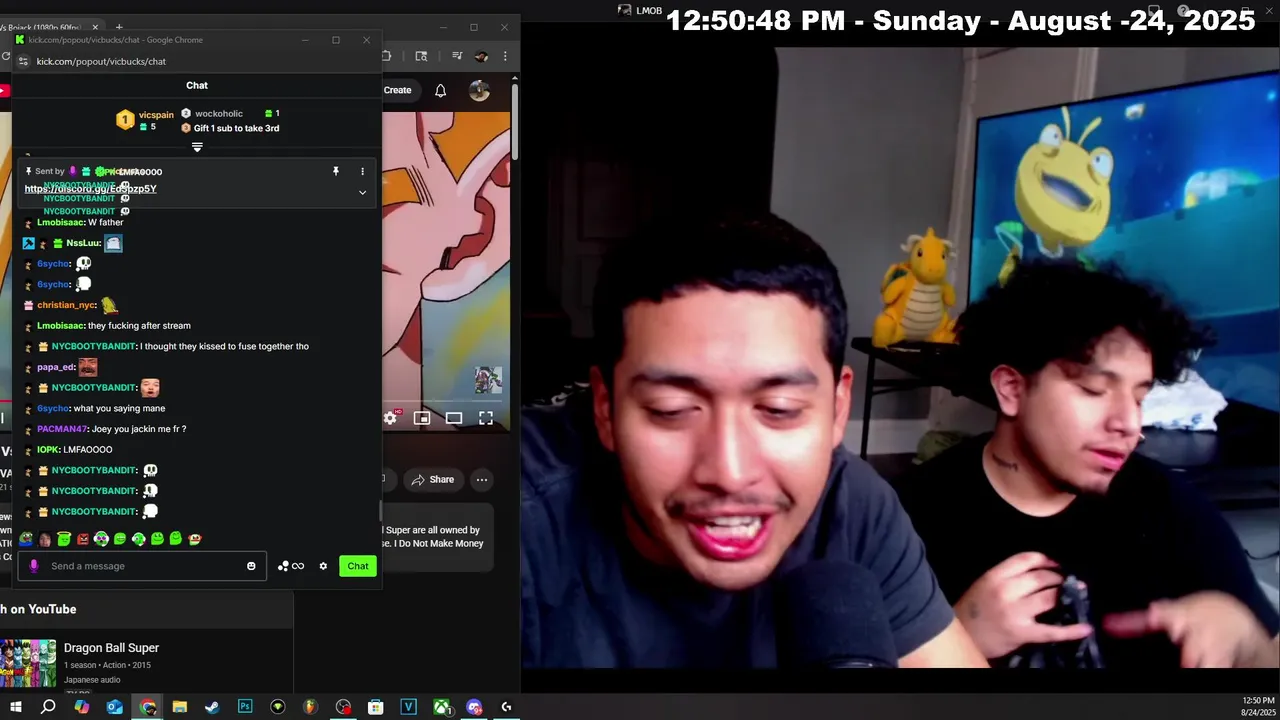
Task: Click the YouTube page scrollbar
Action: [515, 120]
